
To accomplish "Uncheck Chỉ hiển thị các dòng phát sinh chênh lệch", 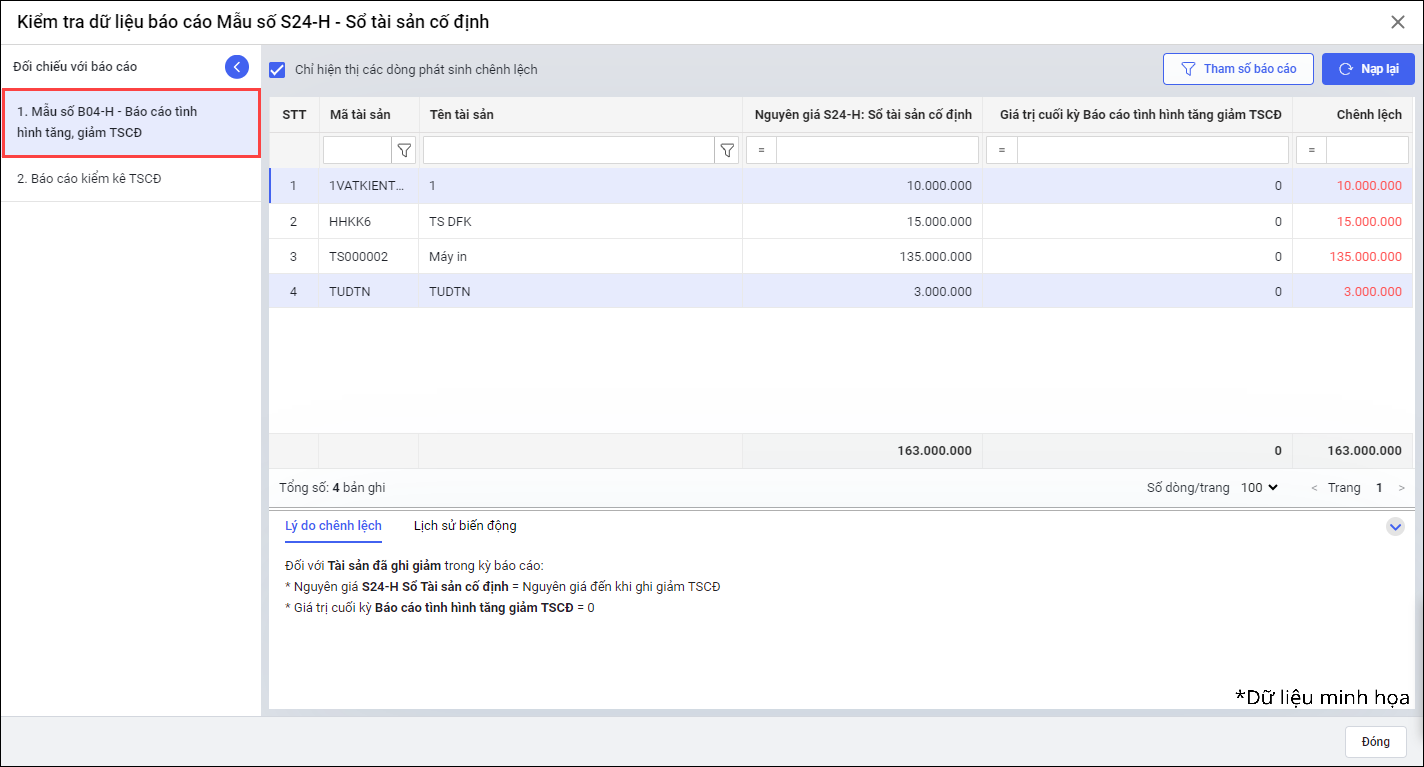I will point(278,70).
